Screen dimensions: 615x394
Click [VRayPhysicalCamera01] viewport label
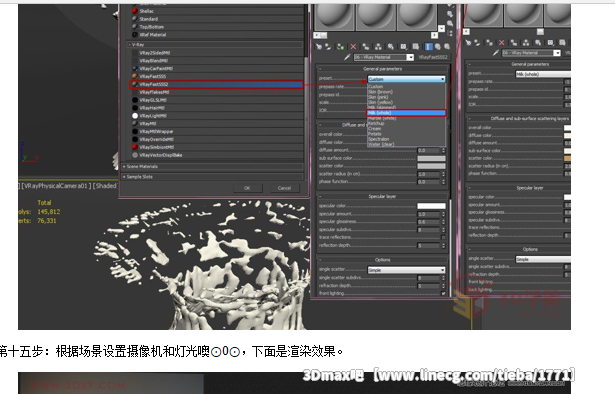pos(56,186)
